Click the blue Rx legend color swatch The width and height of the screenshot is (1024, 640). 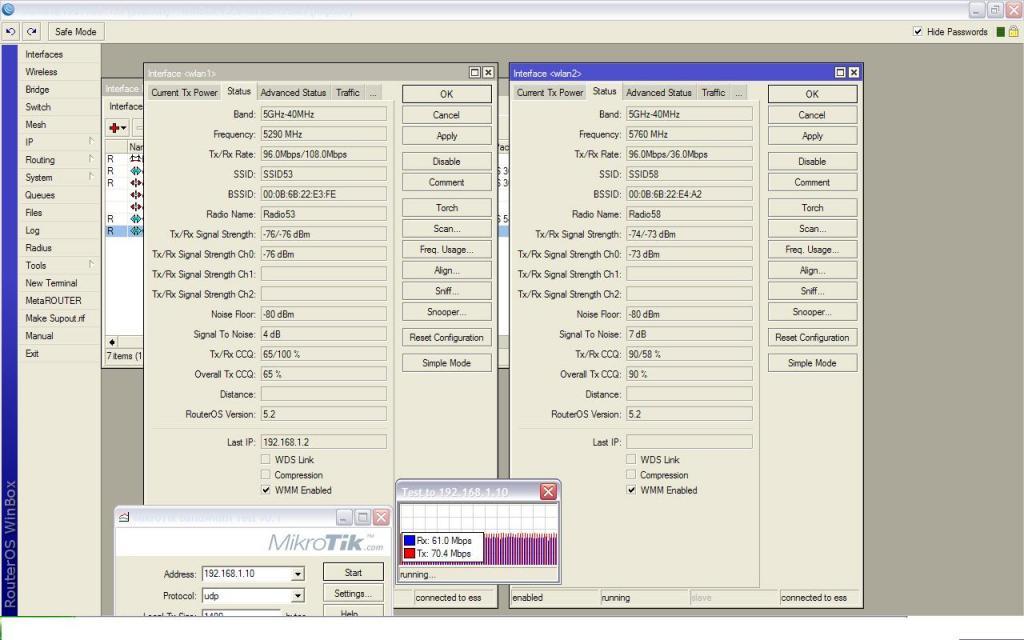409,541
